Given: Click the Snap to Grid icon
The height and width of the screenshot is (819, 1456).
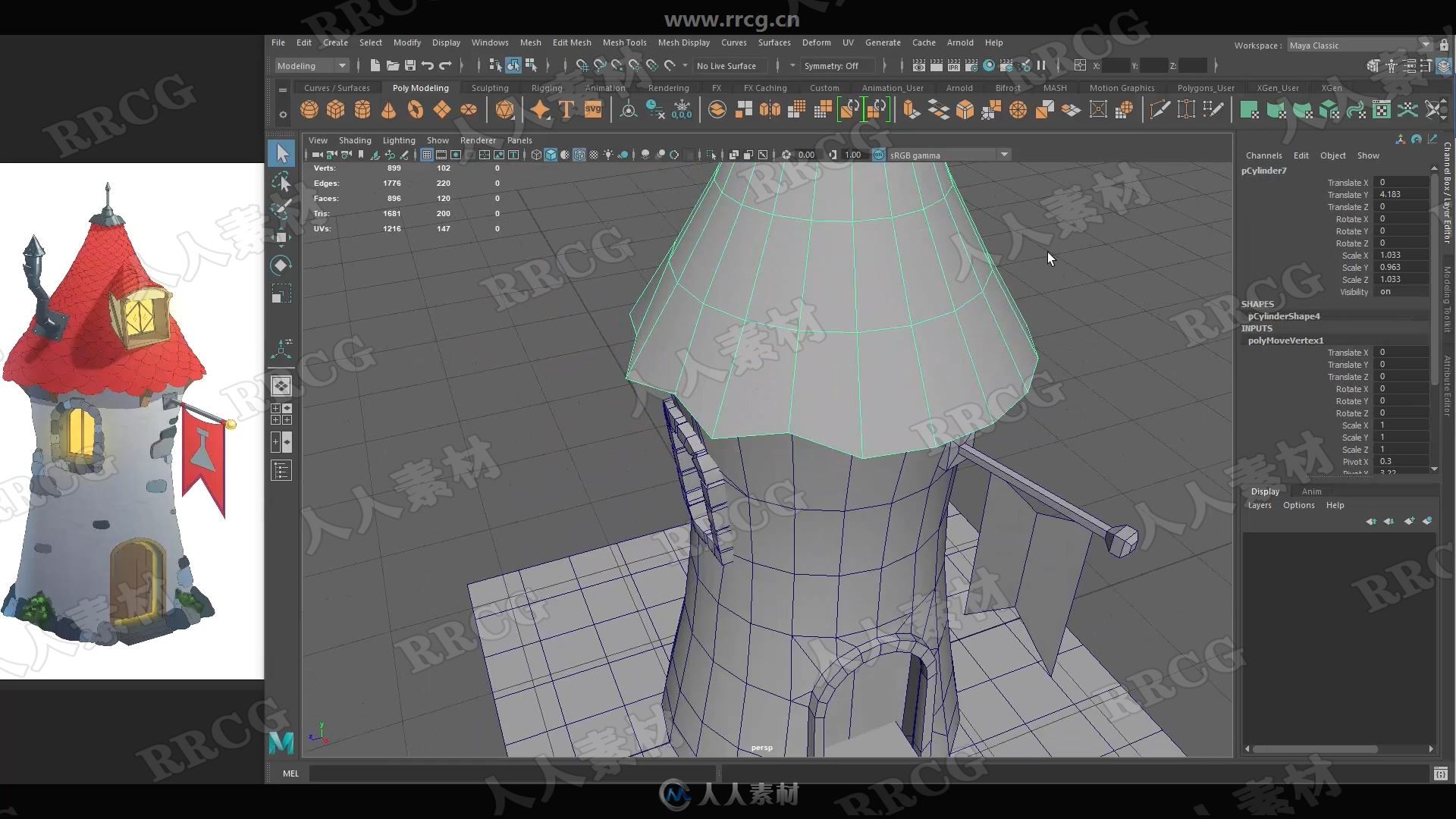Looking at the screenshot, I should click(576, 65).
